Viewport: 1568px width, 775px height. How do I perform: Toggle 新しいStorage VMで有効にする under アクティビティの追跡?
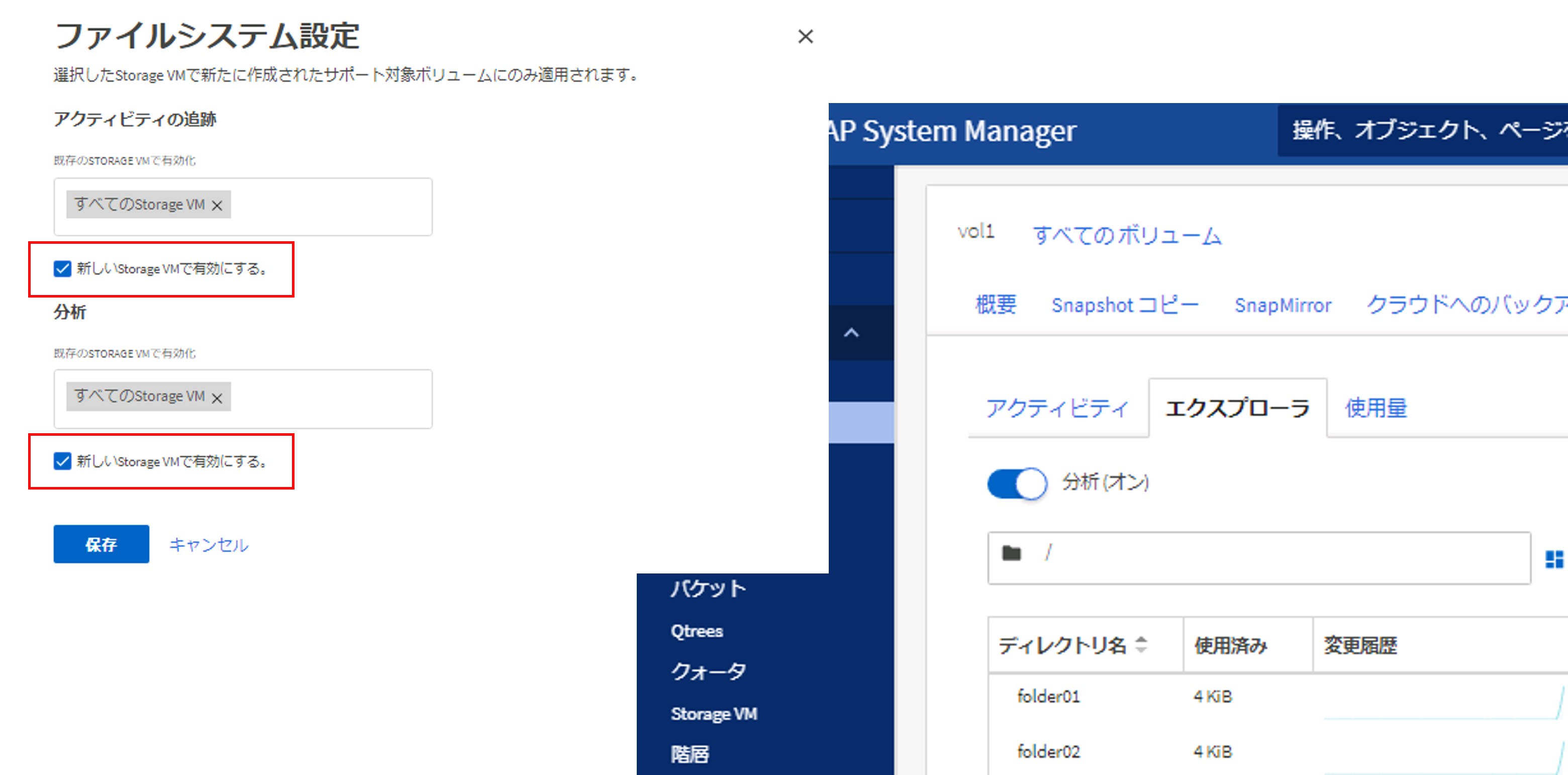(62, 268)
